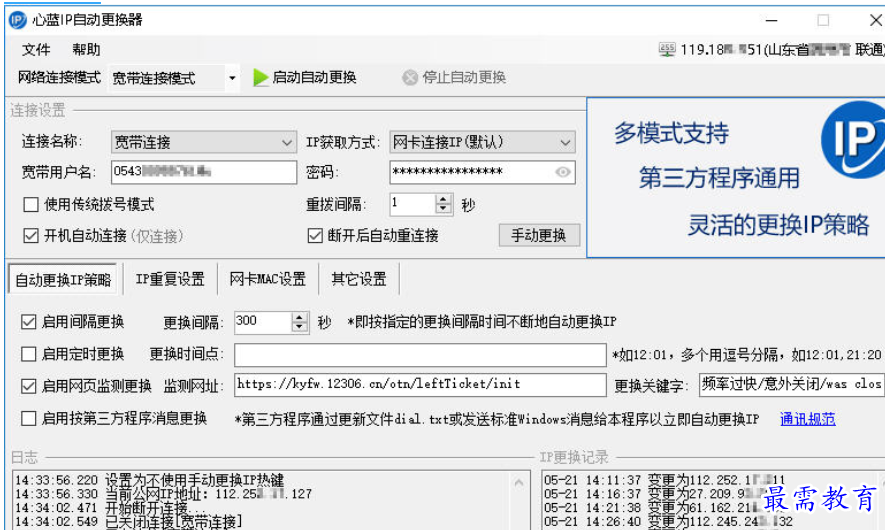Switch to IP重复设置 tab
This screenshot has width=885, height=530.
coord(170,279)
